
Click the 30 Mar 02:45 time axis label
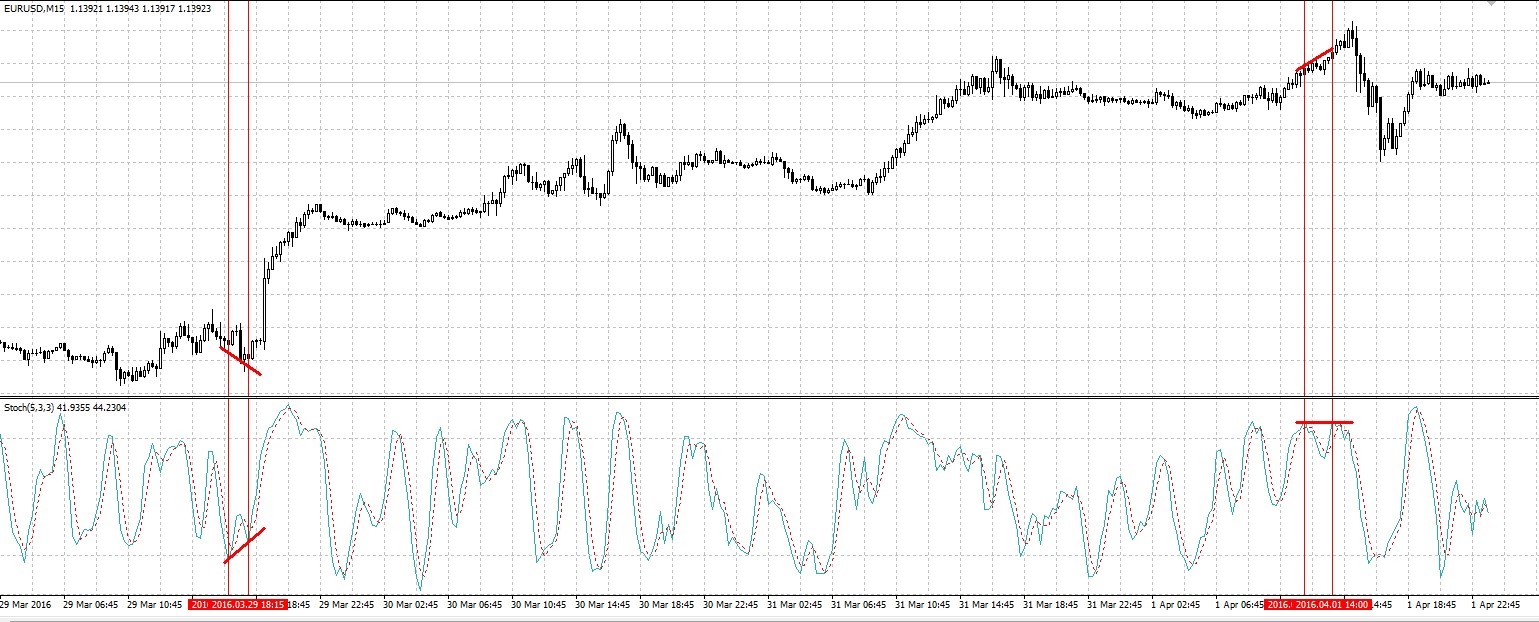tap(411, 605)
